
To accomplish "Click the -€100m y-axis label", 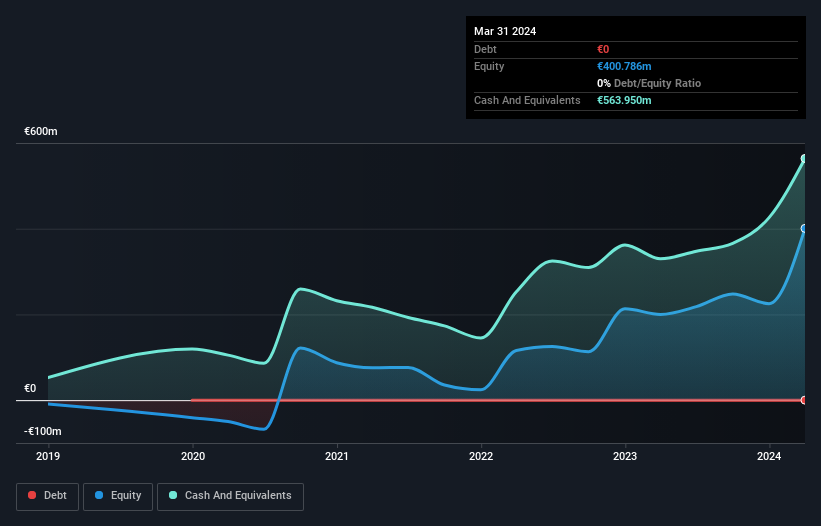I will pos(43,431).
